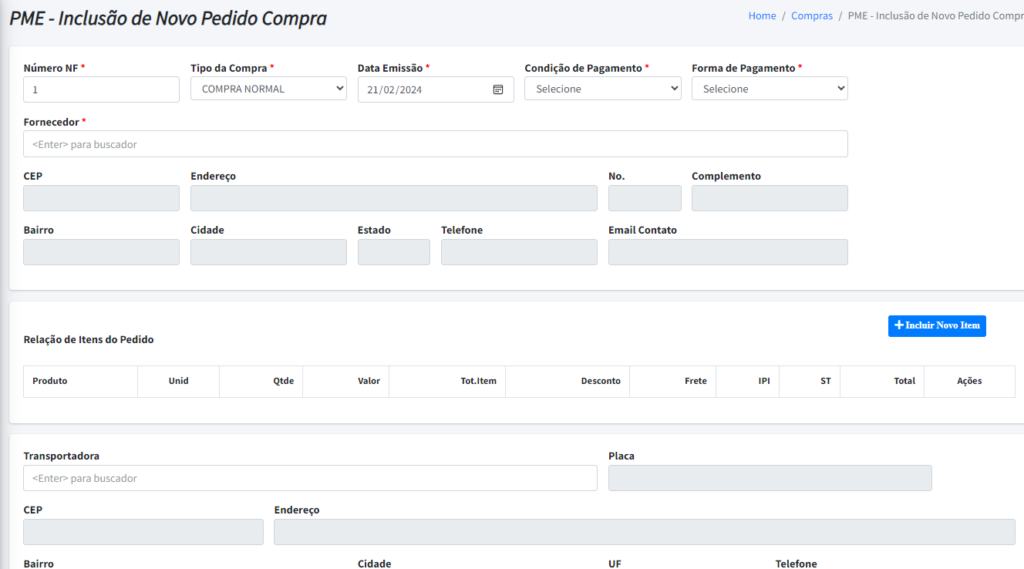This screenshot has height=569, width=1024.
Task: Go to Home breadcrumb link
Action: click(762, 16)
